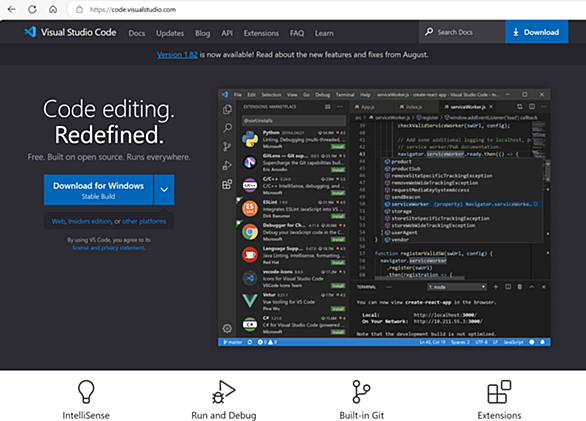View site info via the address bar lock icon
Image resolution: width=586 pixels, height=421 pixels.
[x=79, y=10]
